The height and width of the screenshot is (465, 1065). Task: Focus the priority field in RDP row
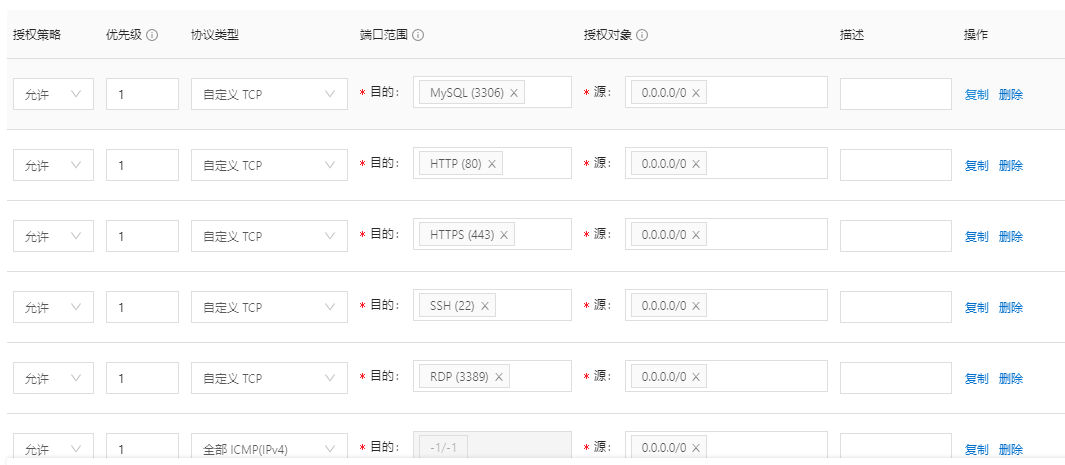(143, 377)
